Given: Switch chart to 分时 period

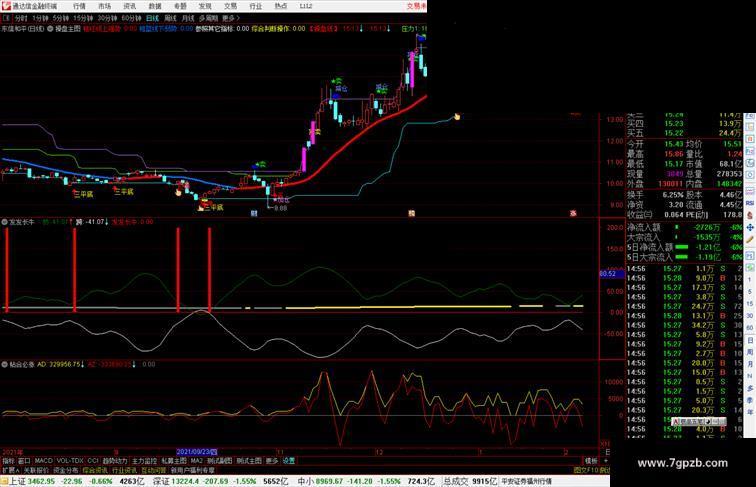Looking at the screenshot, I should [x=21, y=18].
